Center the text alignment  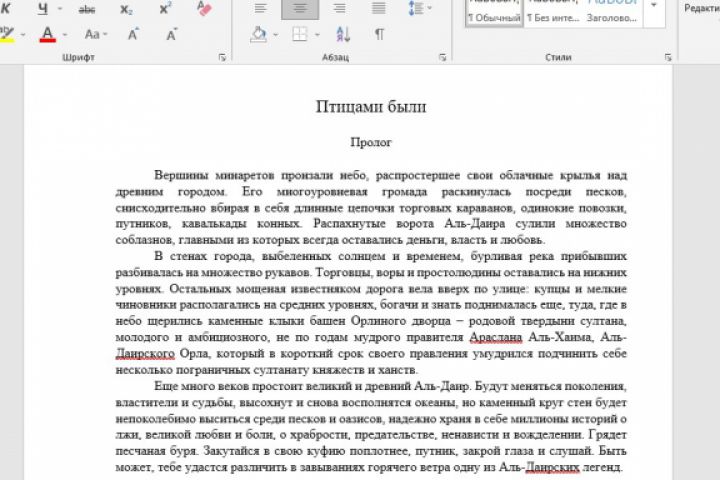coord(300,8)
